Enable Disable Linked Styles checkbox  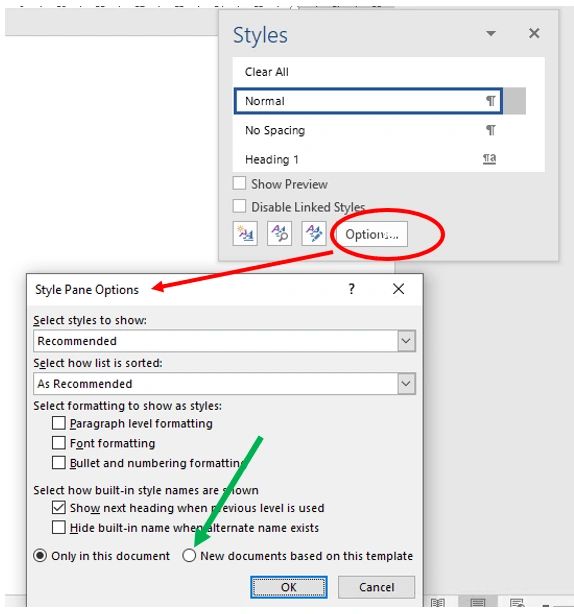239,206
